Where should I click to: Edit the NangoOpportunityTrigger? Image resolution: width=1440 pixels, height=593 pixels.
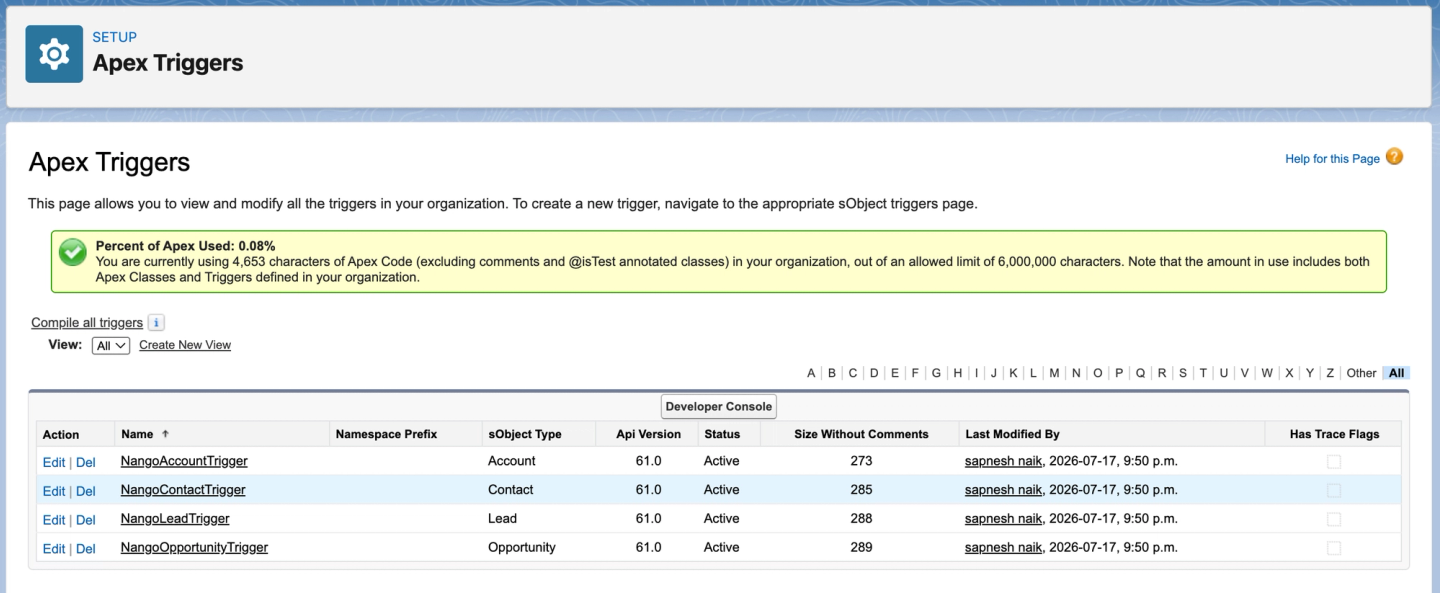coord(54,548)
